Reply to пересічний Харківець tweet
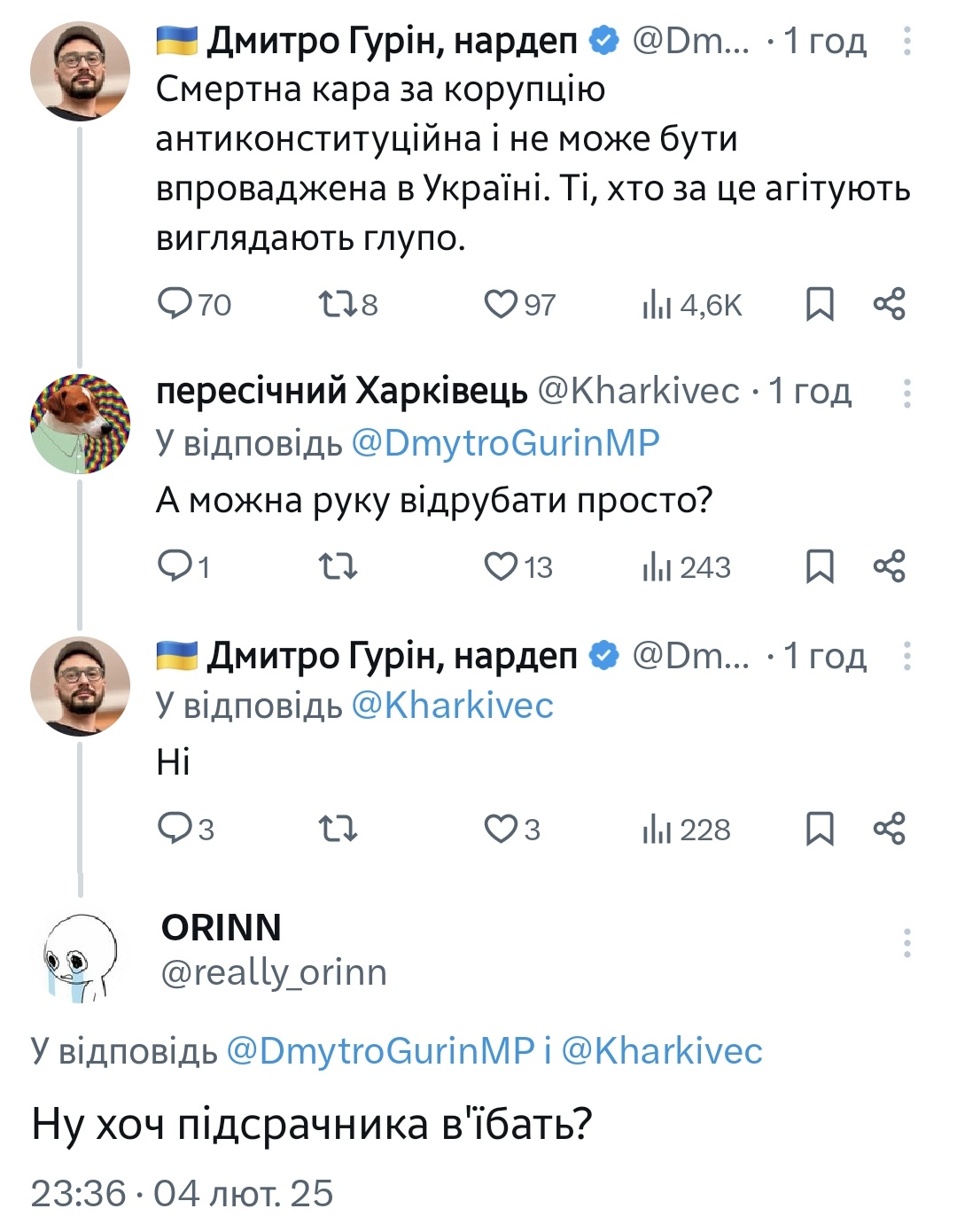The height and width of the screenshot is (1232, 957). 173,566
